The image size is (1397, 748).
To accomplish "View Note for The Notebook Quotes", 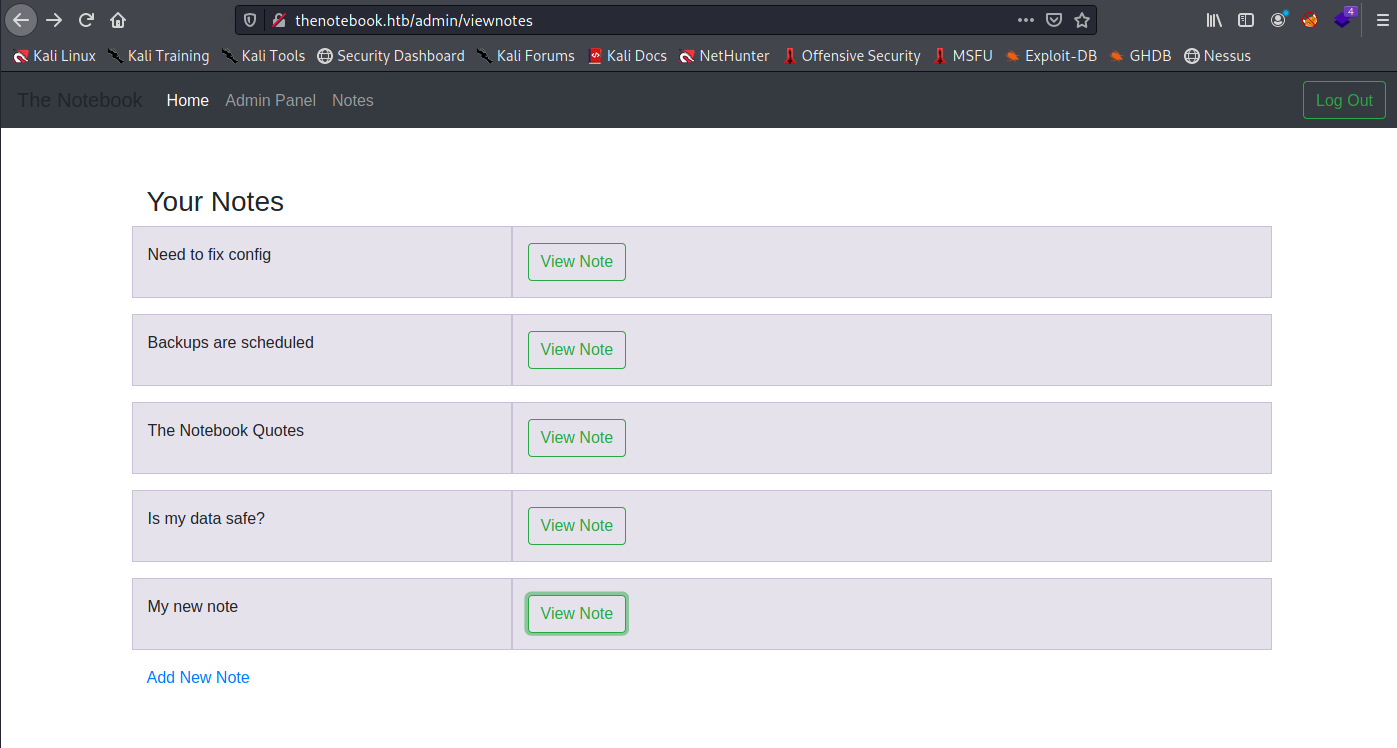I will [x=577, y=438].
